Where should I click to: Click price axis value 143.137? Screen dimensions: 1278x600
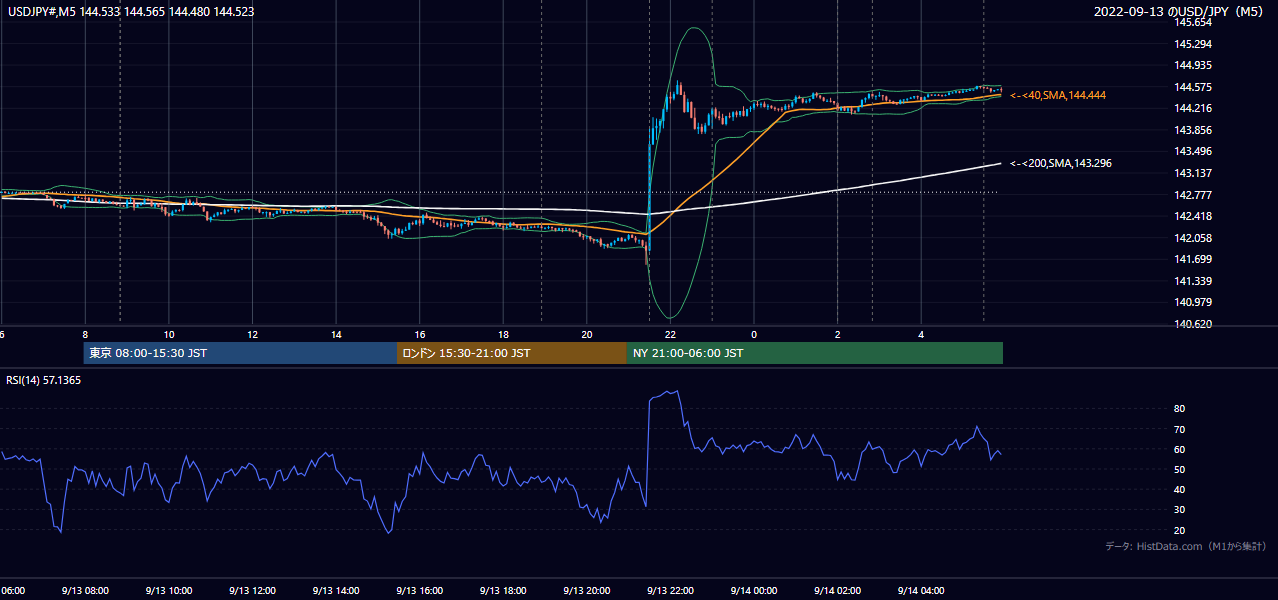(1194, 173)
